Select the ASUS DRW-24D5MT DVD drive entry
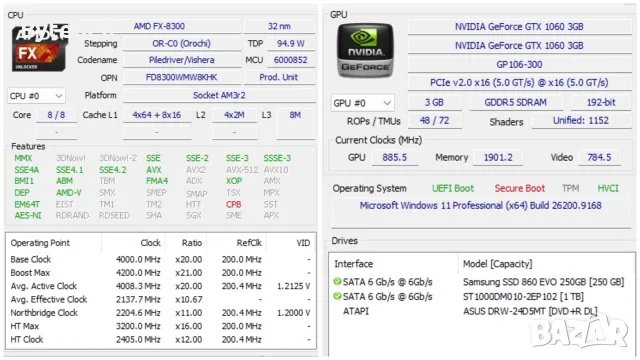Image resolution: width=640 pixels, height=360 pixels. [530, 311]
